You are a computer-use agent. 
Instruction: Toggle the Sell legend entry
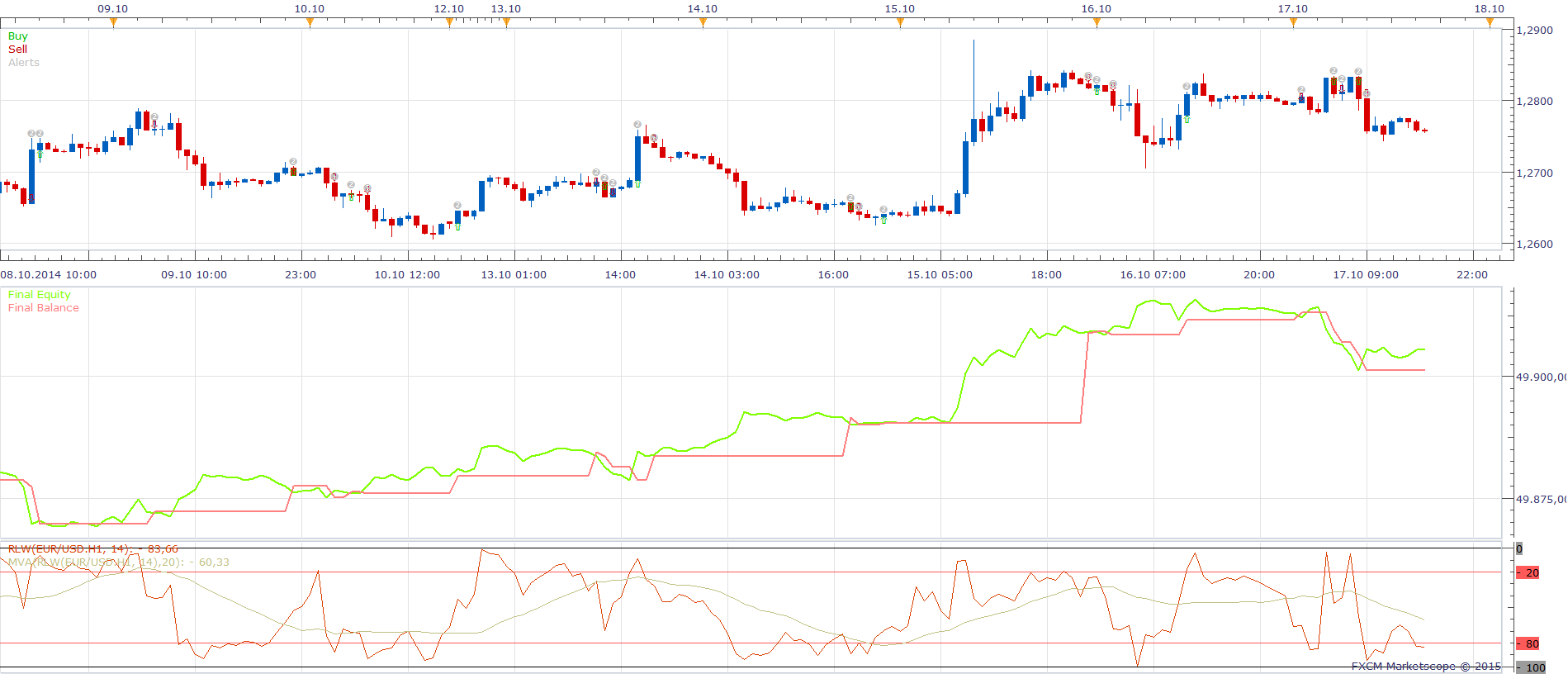pos(17,50)
